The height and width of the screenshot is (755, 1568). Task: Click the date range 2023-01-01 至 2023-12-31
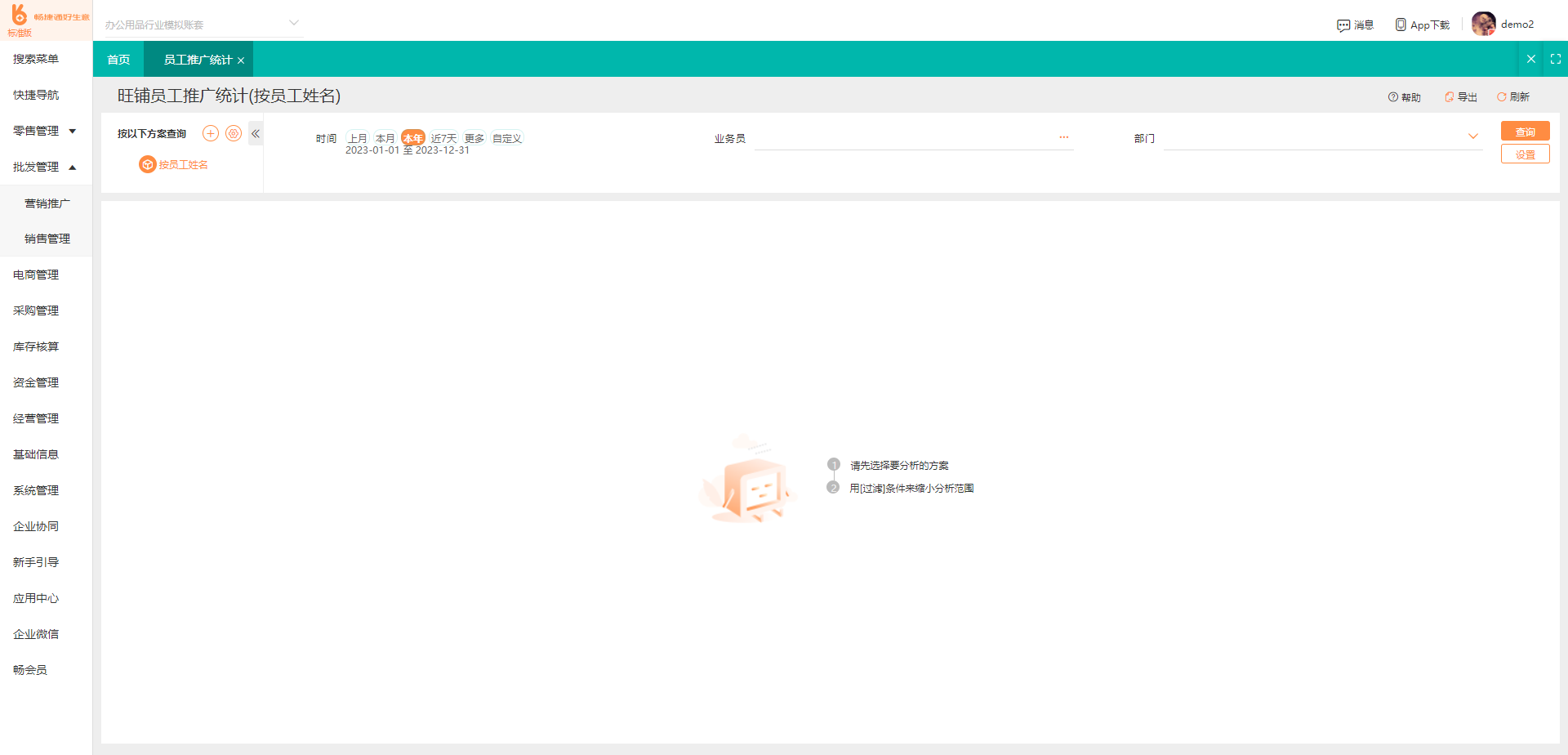pyautogui.click(x=408, y=150)
